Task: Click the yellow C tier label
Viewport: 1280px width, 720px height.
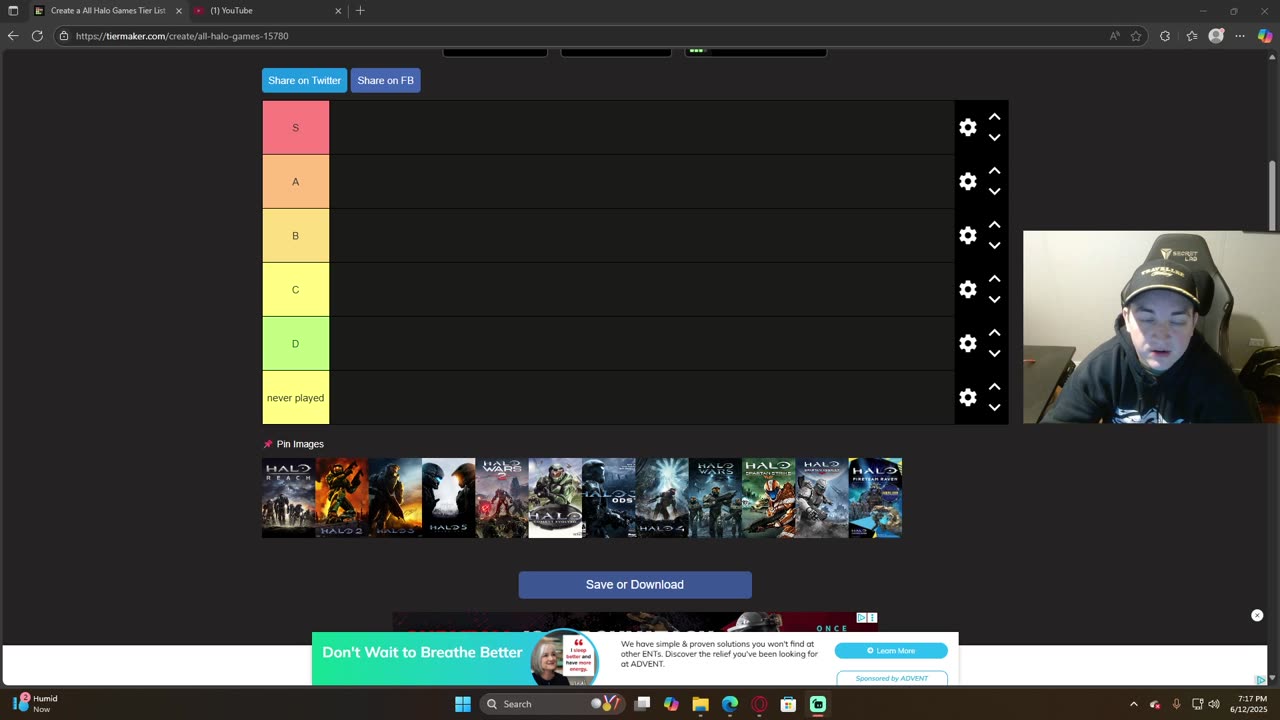Action: tap(295, 290)
